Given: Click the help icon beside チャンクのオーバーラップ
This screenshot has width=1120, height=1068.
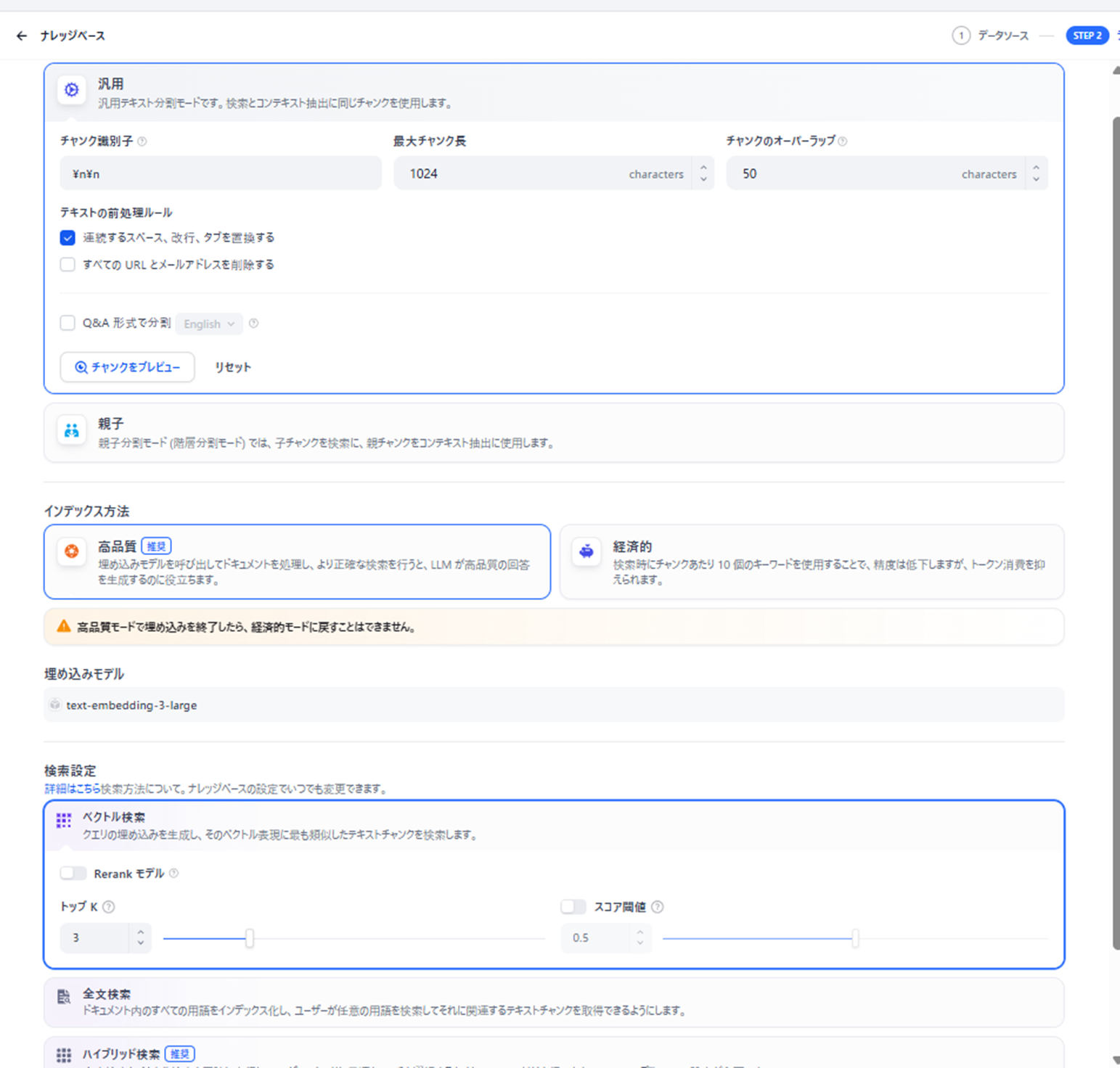Looking at the screenshot, I should click(843, 141).
